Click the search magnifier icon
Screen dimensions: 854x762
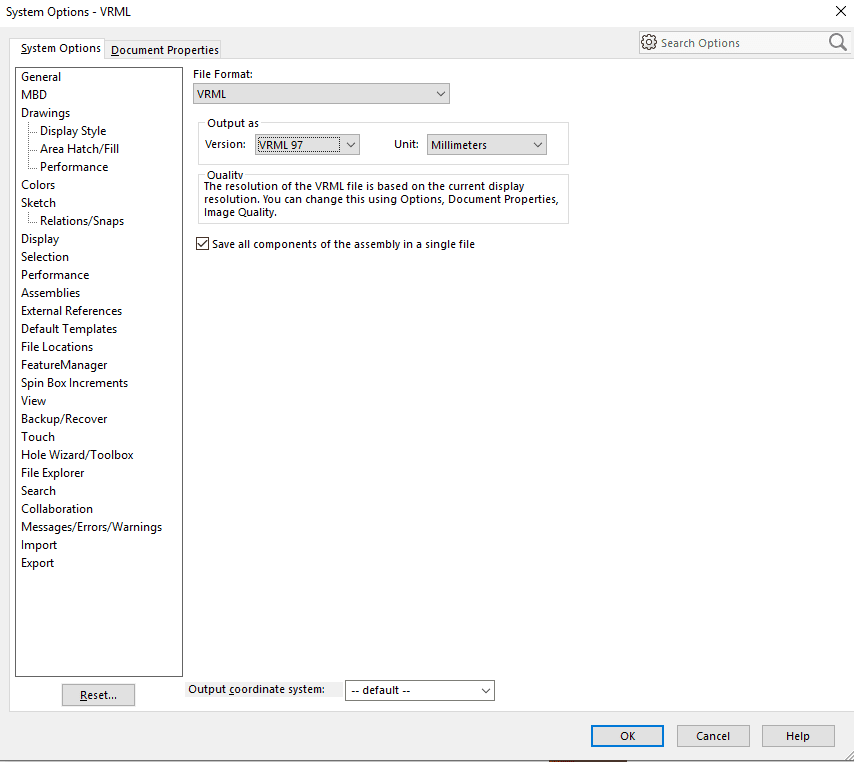coord(838,42)
